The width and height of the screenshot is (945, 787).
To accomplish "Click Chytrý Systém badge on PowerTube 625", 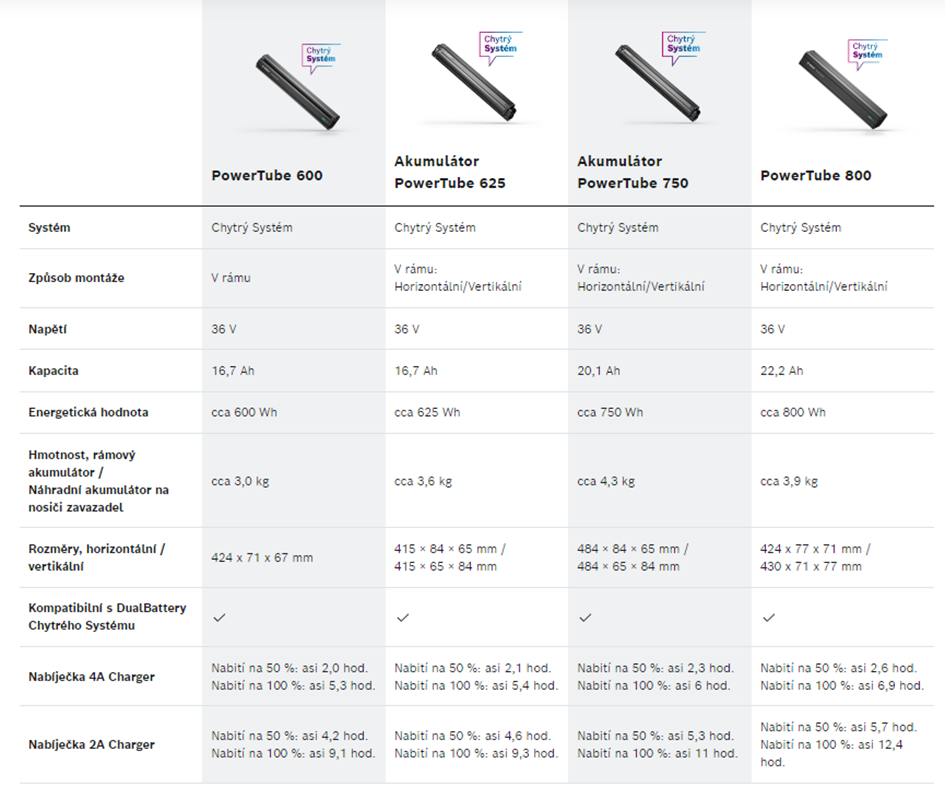I will pyautogui.click(x=500, y=46).
